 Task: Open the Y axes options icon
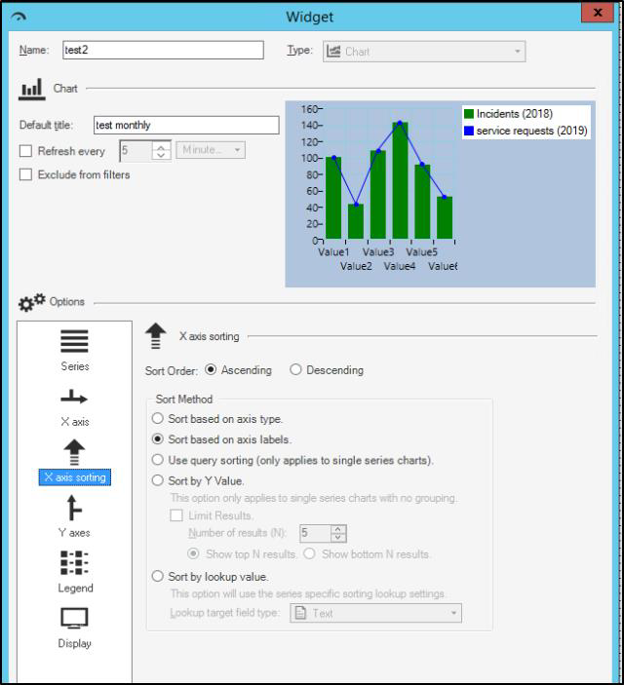[x=74, y=508]
